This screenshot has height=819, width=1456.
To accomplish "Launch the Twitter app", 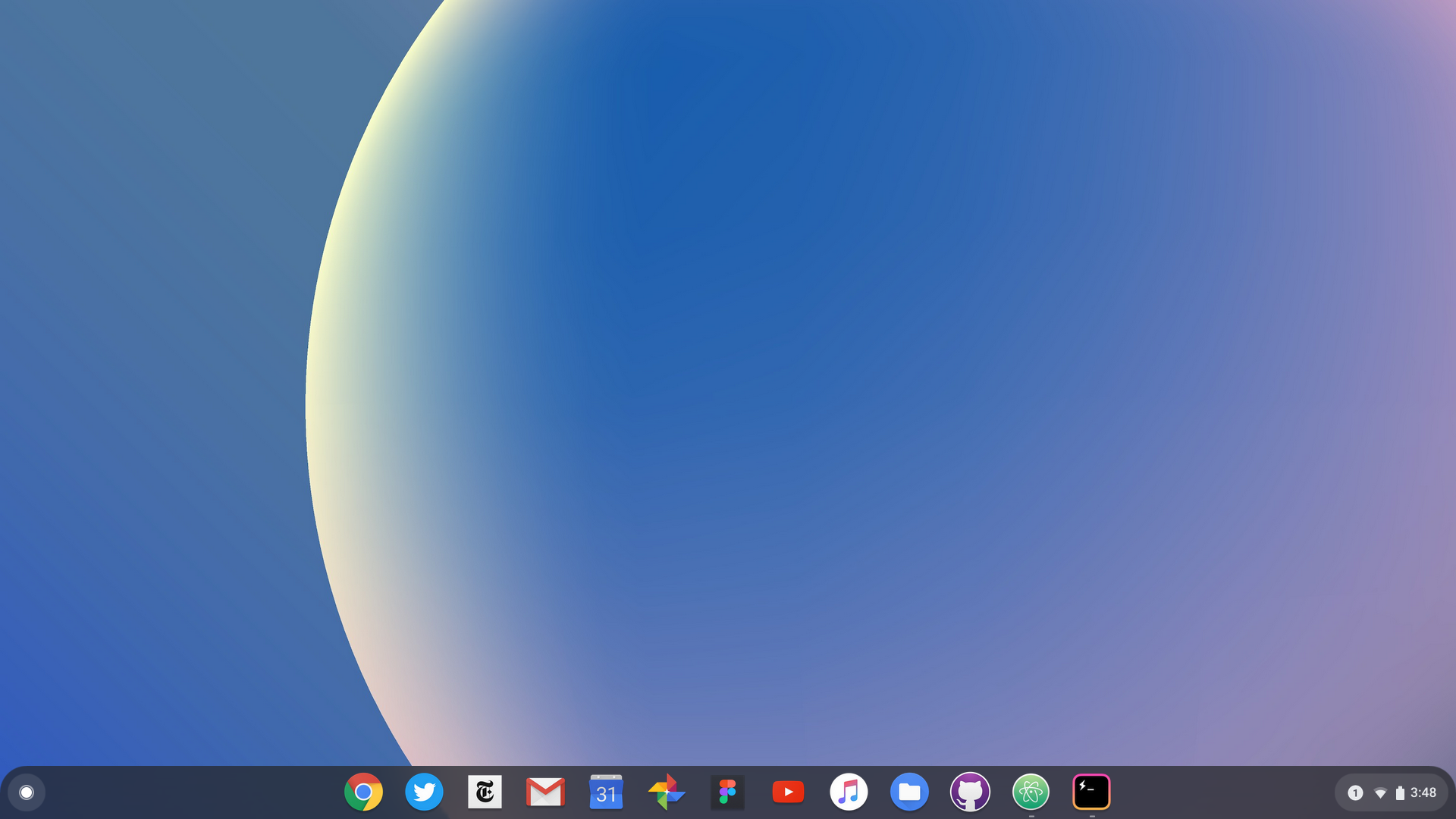I will point(424,792).
